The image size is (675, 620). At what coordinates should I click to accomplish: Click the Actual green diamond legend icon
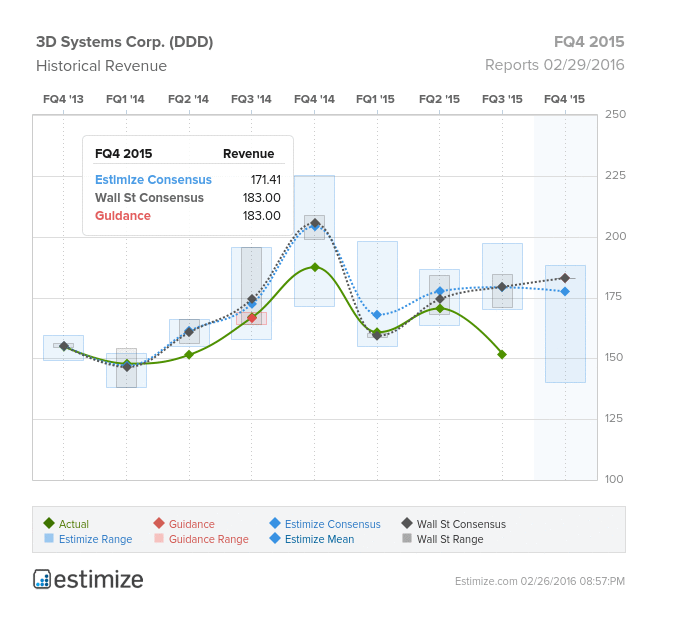(x=49, y=523)
